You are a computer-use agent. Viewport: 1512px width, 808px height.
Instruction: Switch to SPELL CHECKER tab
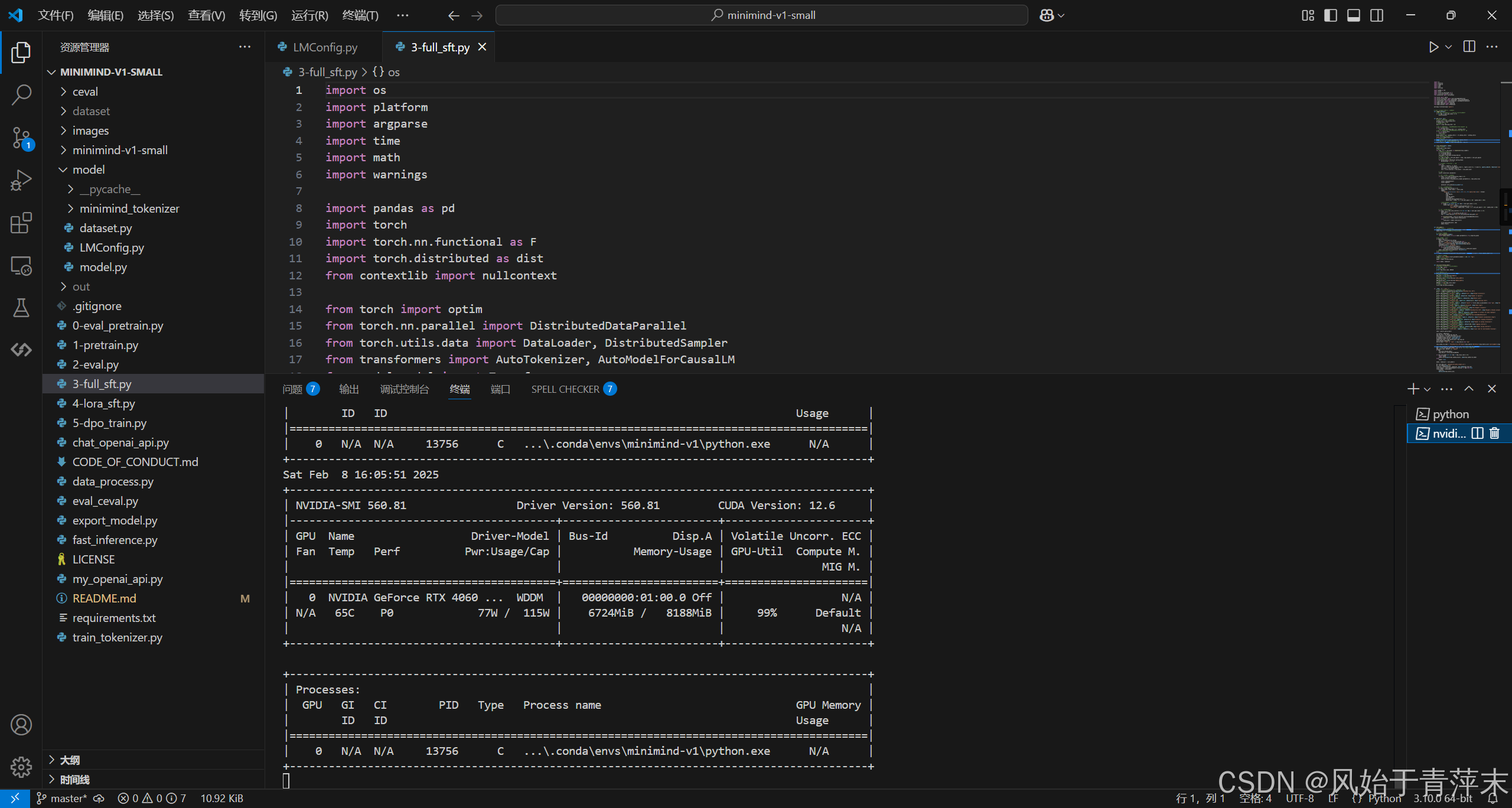pyautogui.click(x=573, y=389)
